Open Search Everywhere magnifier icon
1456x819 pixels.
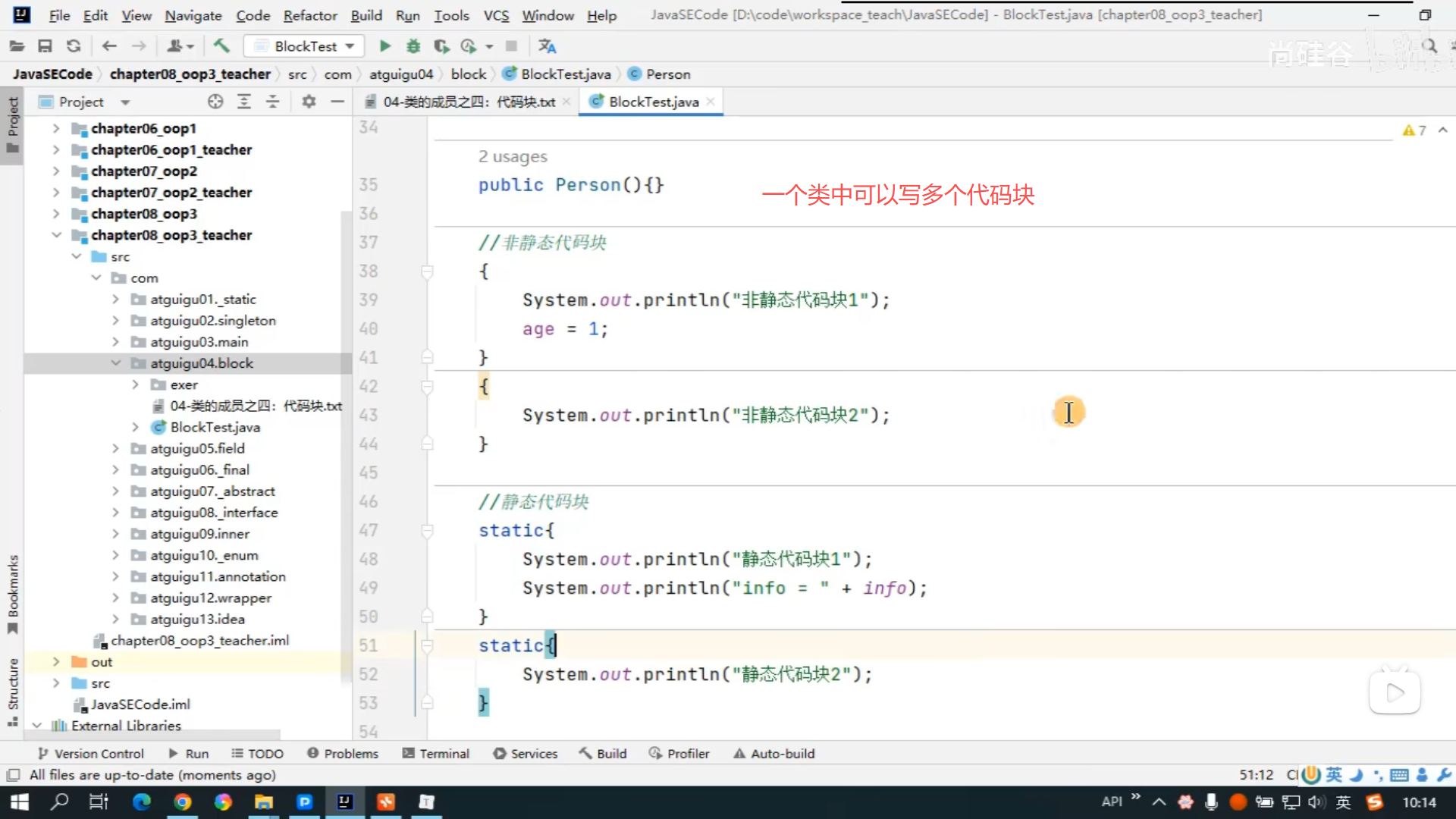pos(1429,46)
